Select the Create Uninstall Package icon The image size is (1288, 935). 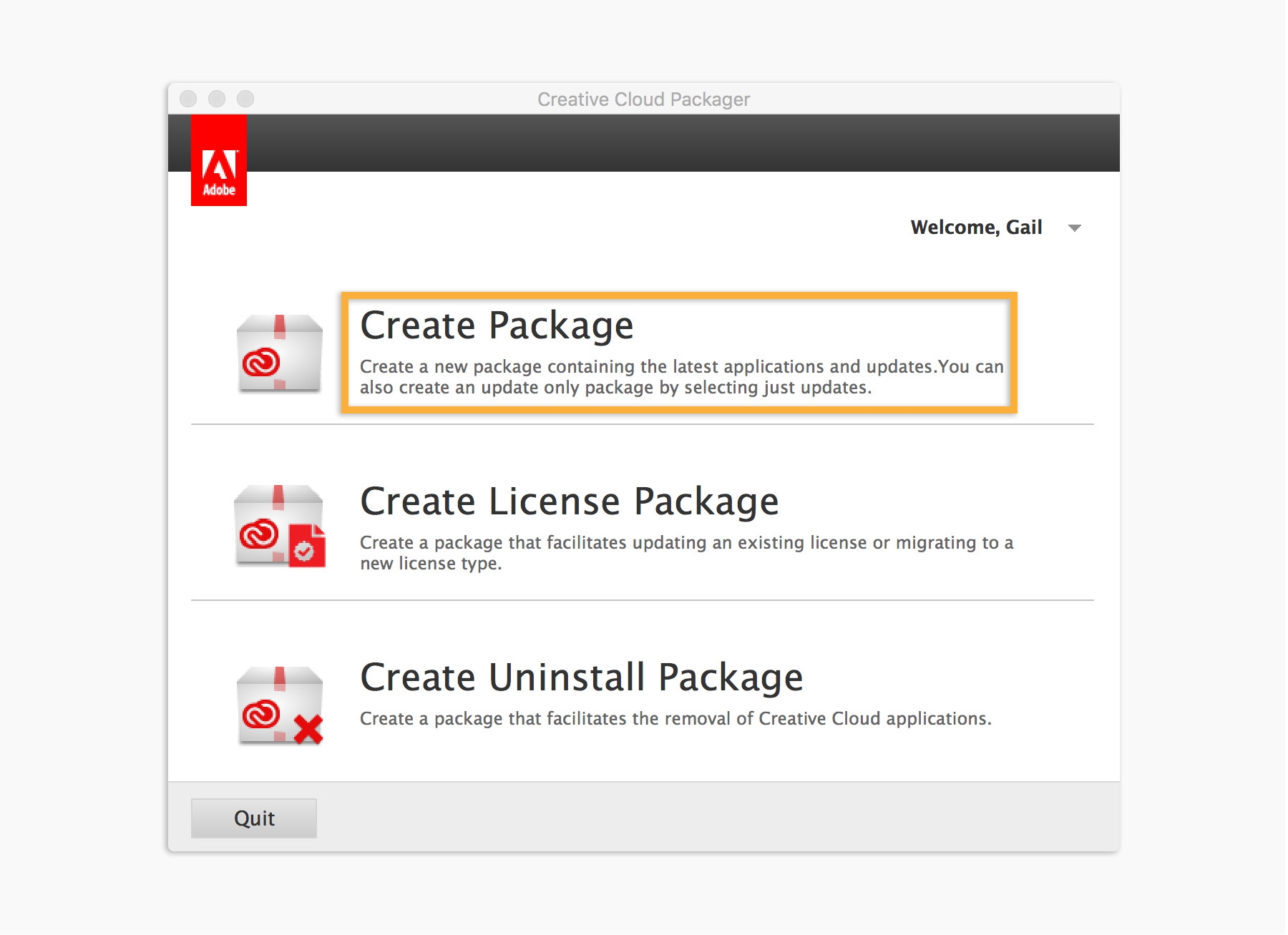point(279,705)
